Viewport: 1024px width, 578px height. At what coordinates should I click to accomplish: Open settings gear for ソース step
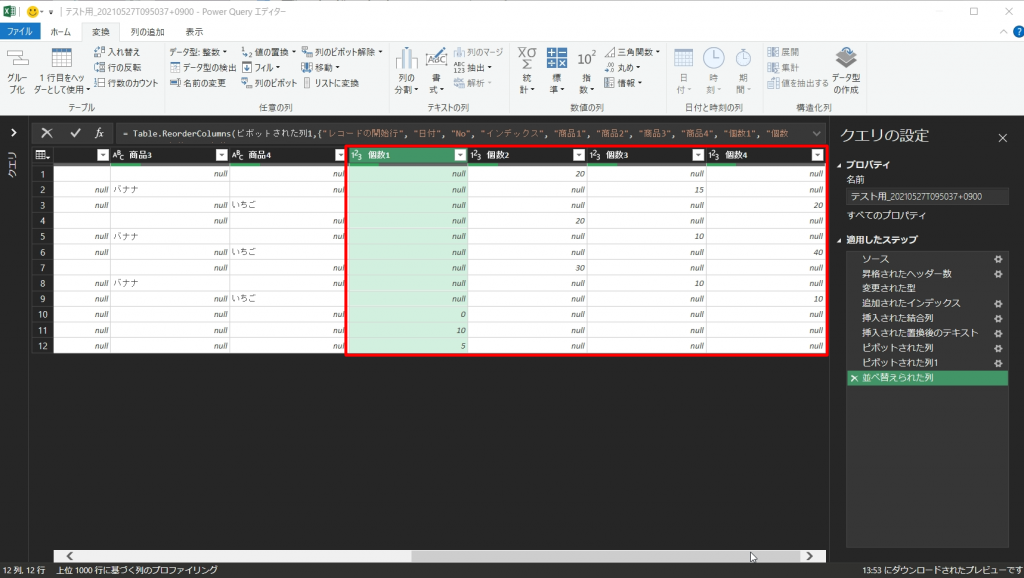[997, 259]
